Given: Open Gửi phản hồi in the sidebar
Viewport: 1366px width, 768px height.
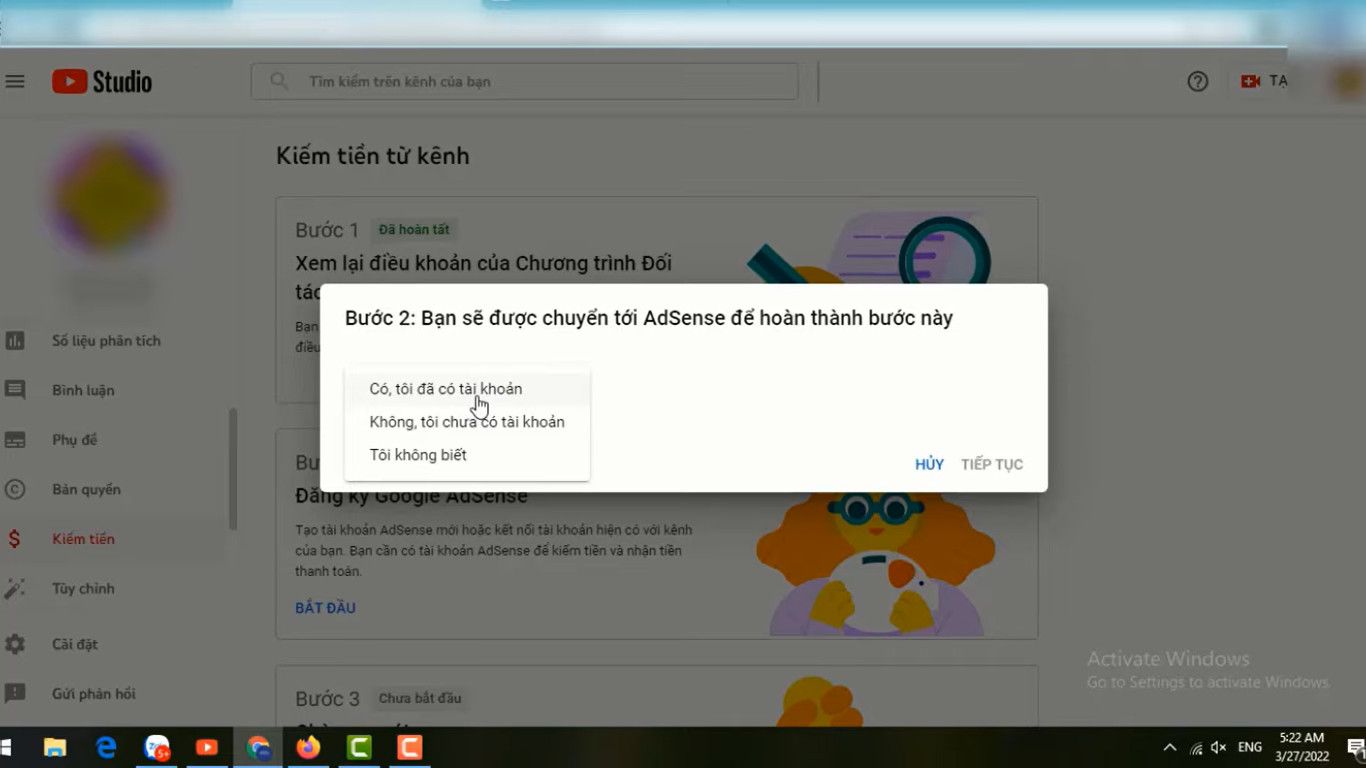Looking at the screenshot, I should 91,693.
